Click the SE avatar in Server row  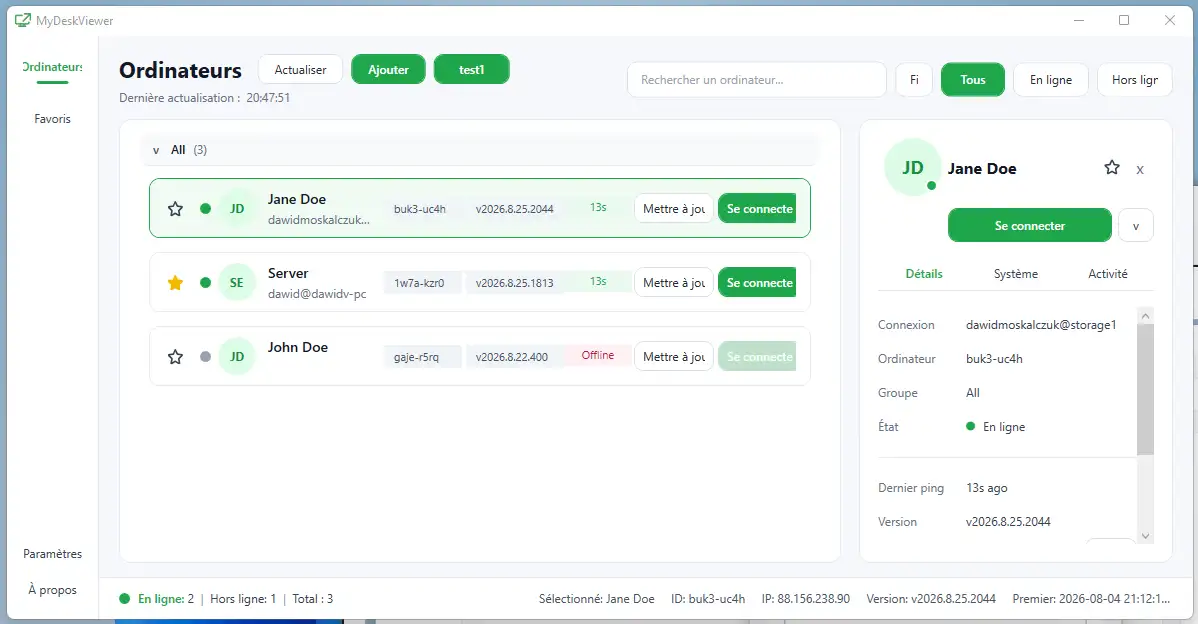tap(237, 283)
